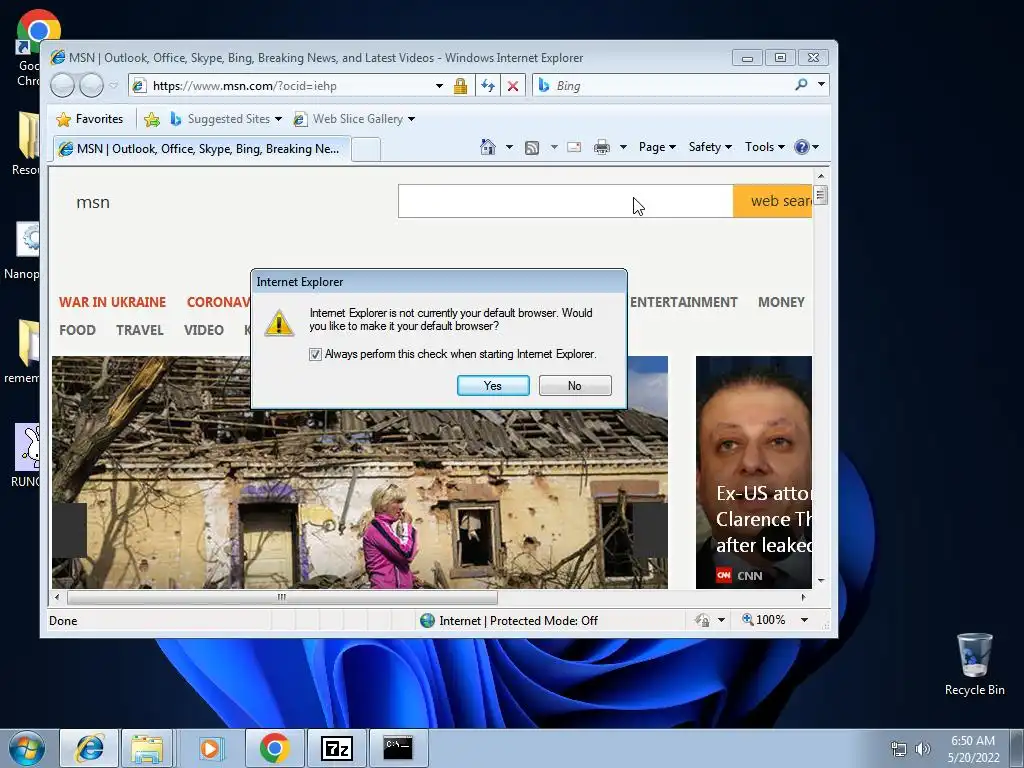Viewport: 1024px width, 768px height.
Task: Click the Add to Favorites Bar icon
Action: click(x=152, y=119)
